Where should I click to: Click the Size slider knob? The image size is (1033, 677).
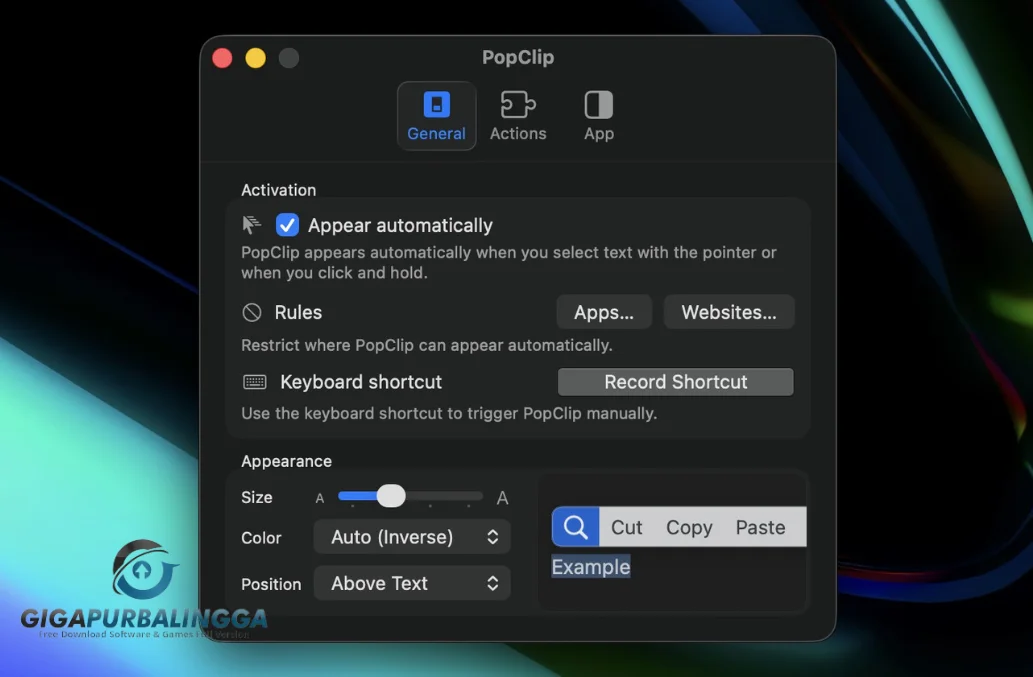pos(391,496)
